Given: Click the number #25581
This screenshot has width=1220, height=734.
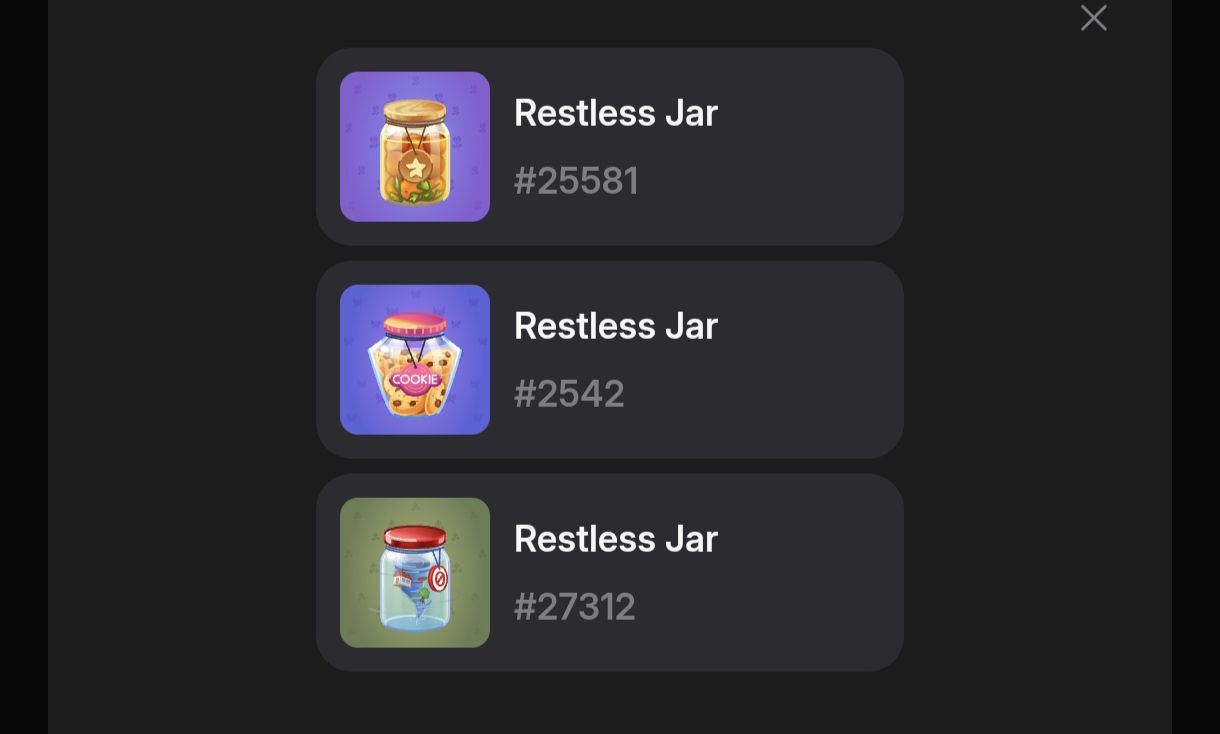Looking at the screenshot, I should [576, 181].
